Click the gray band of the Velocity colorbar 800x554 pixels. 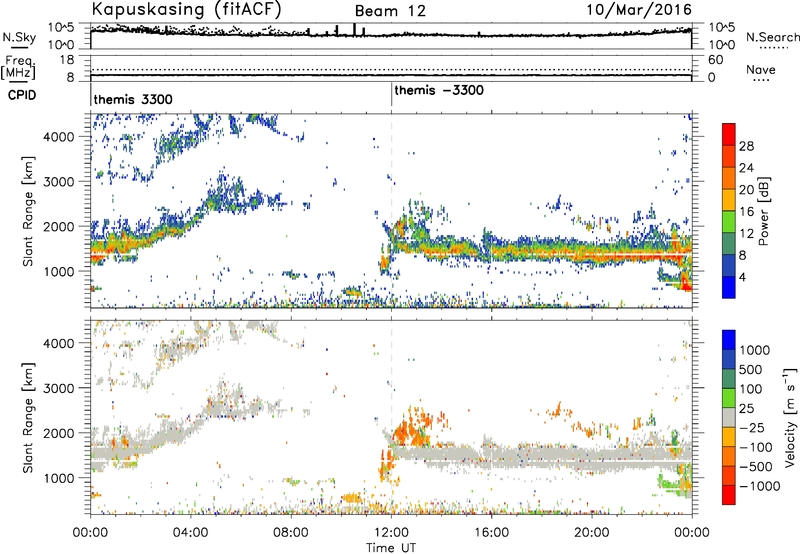coord(729,417)
